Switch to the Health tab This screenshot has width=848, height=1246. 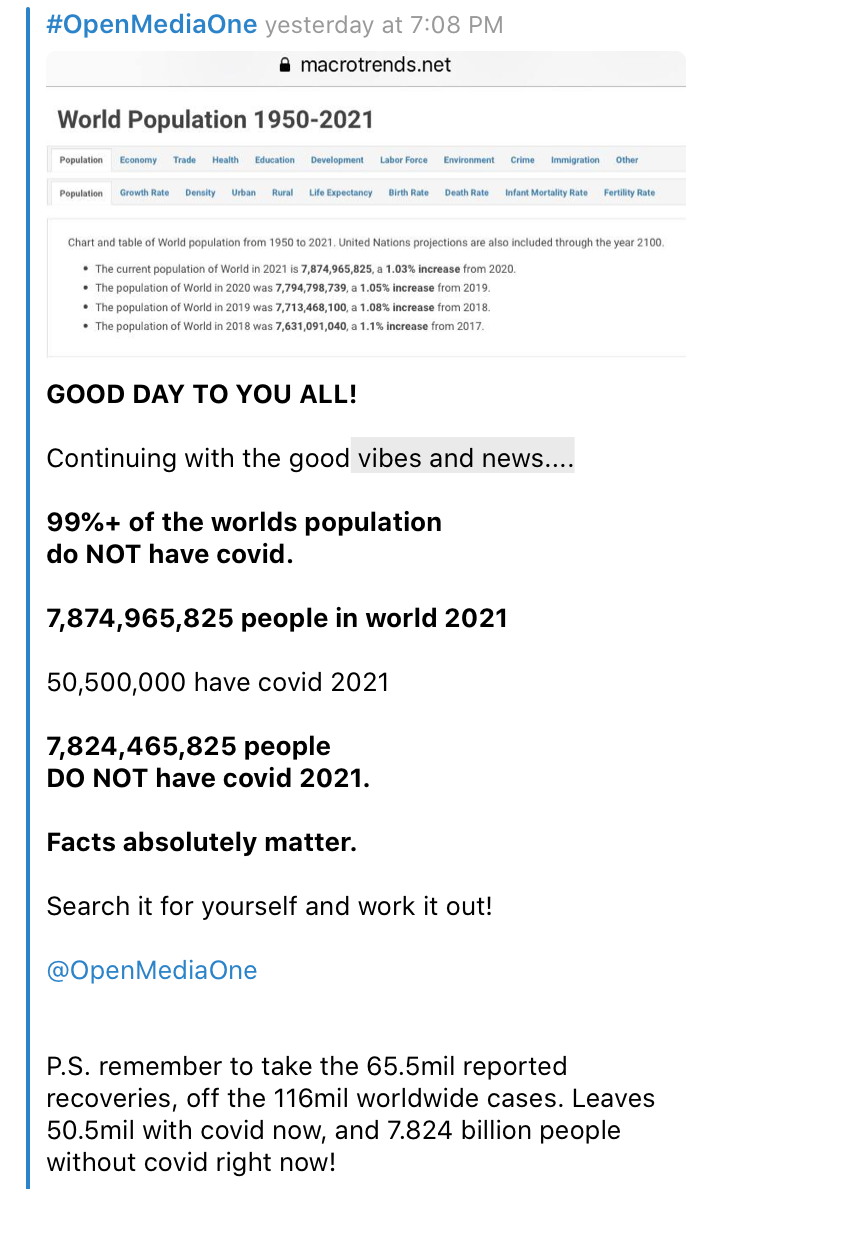click(x=225, y=160)
